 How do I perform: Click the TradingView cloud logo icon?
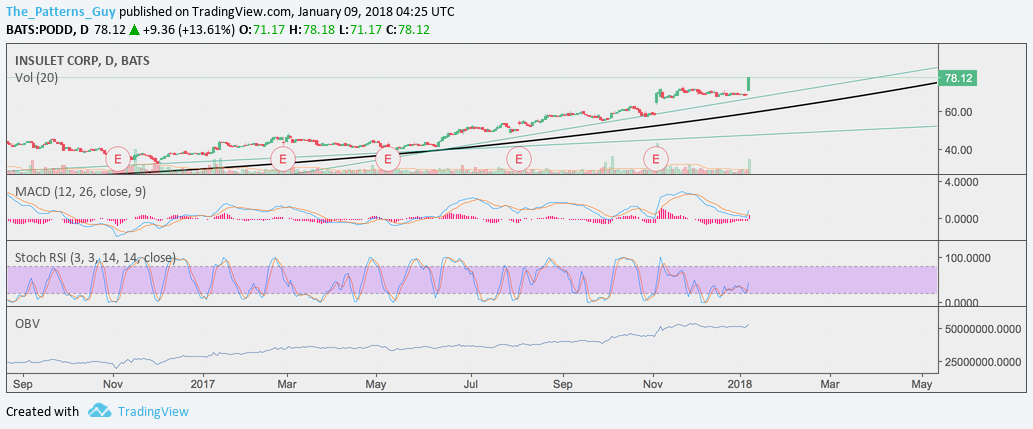click(x=99, y=411)
